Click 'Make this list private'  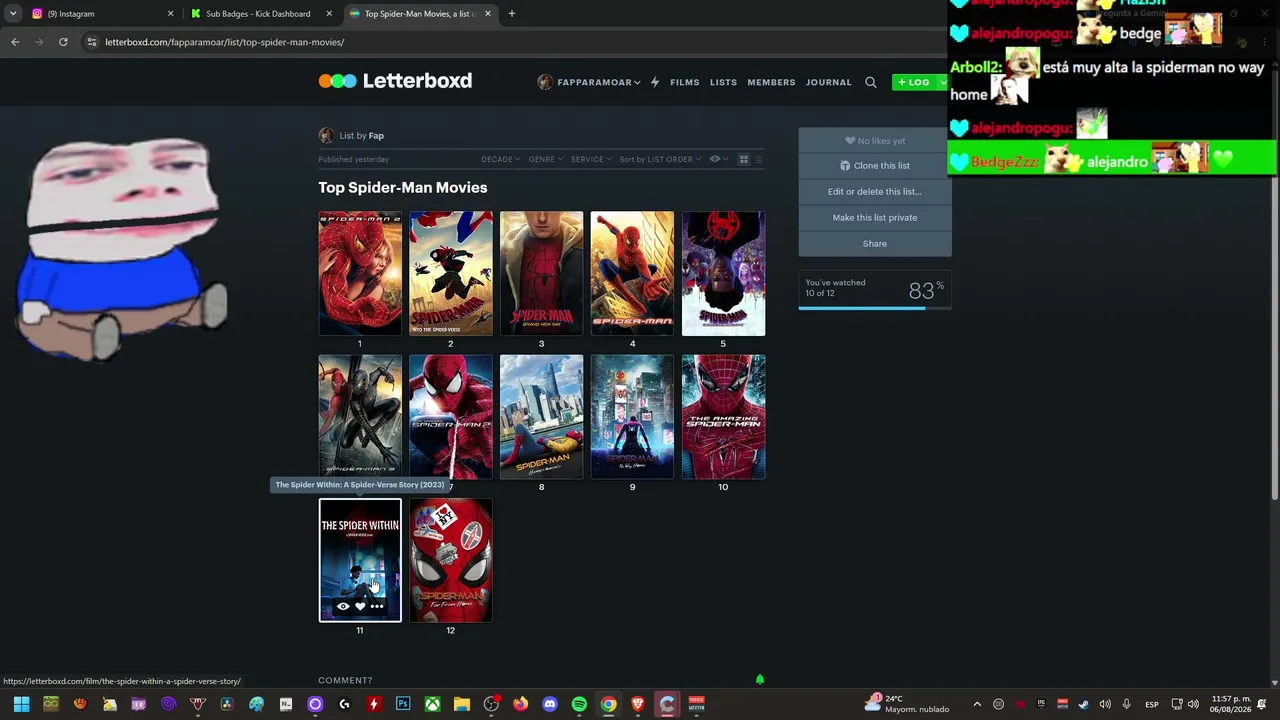click(875, 218)
